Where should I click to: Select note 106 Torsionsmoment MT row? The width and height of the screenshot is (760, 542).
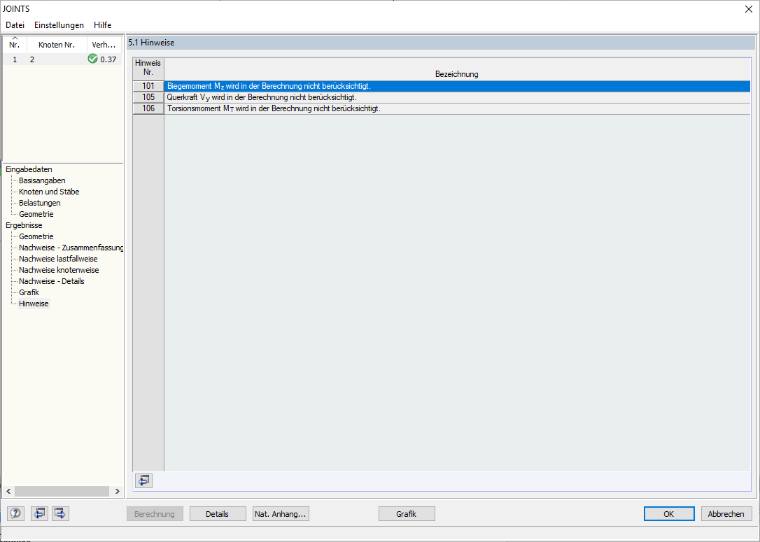click(457, 109)
